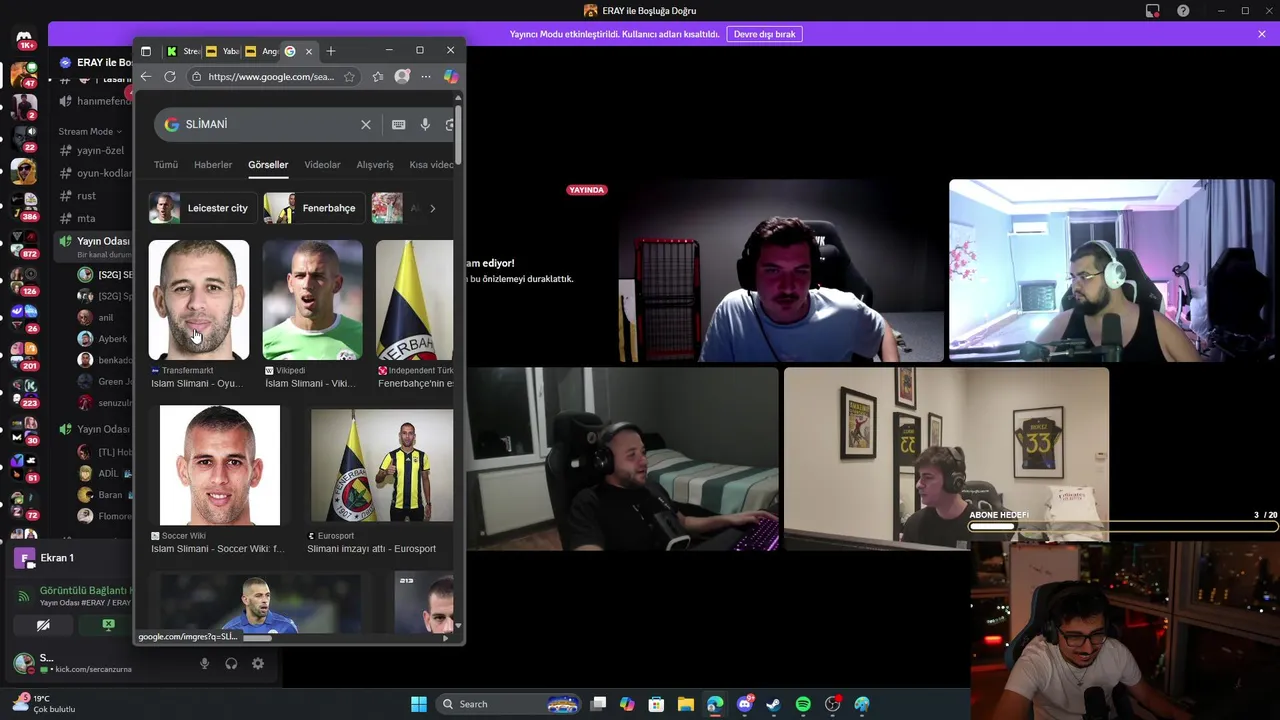Switch to the Ang browser tab
1280x720 pixels.
[262, 51]
